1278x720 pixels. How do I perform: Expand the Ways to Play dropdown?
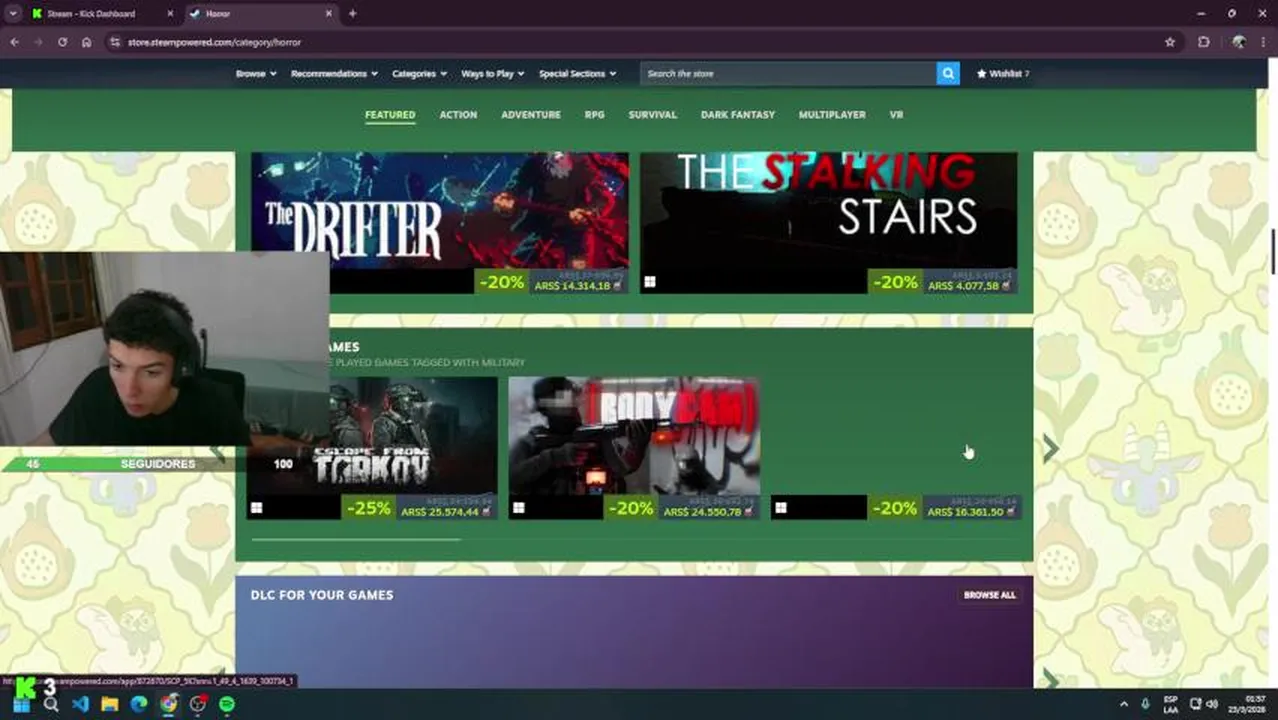point(493,73)
